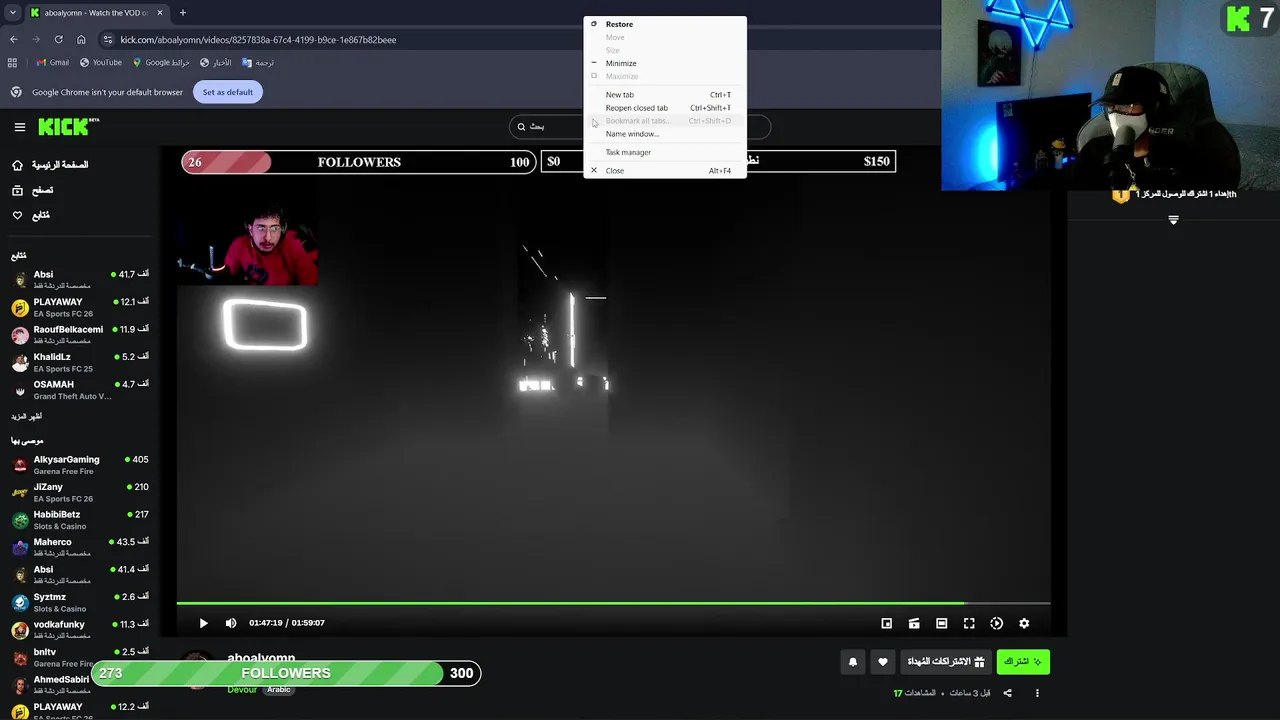Open the Browse sidebar link (تصفح)

pyautogui.click(x=33, y=190)
